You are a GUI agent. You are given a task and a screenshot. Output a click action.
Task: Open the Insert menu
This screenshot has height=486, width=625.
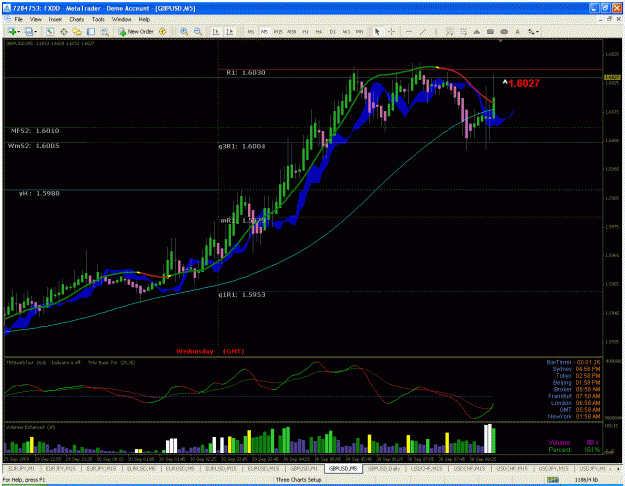[55, 19]
